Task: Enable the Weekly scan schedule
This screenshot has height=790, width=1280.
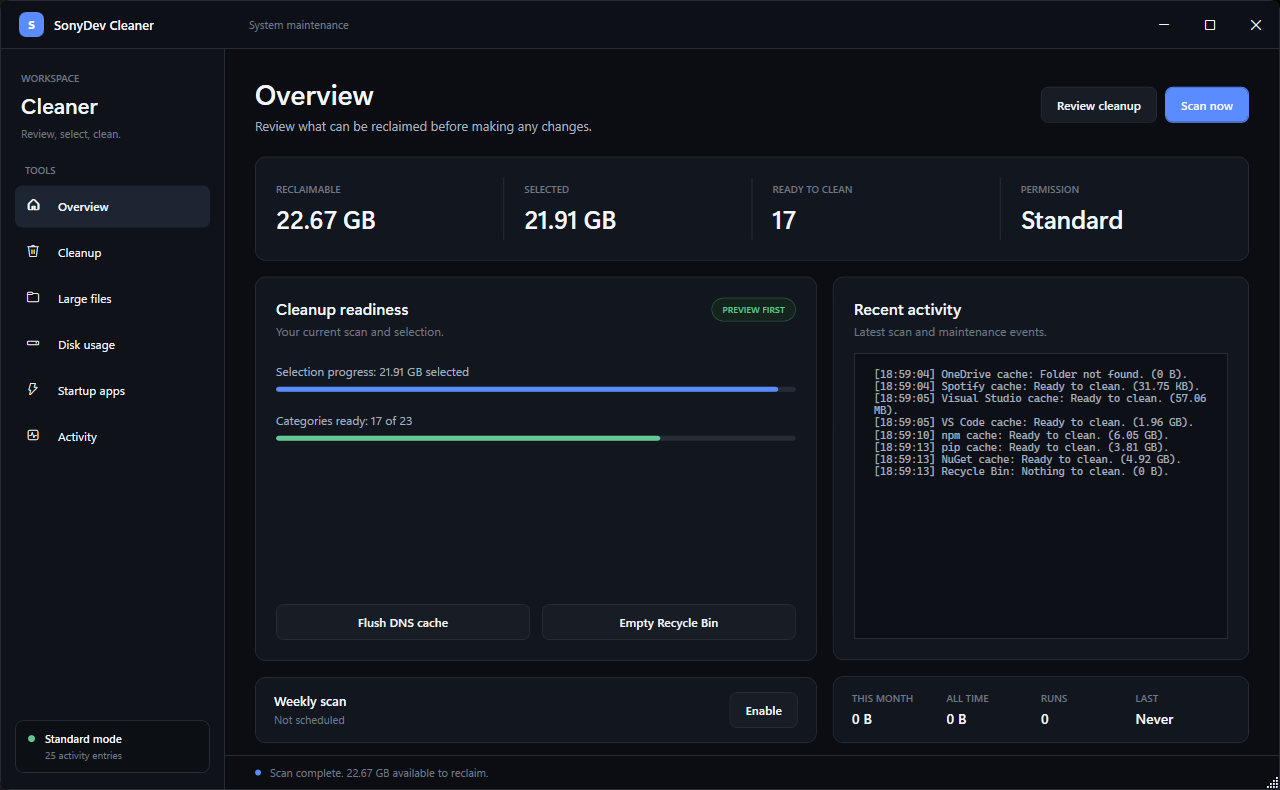Action: tap(764, 710)
